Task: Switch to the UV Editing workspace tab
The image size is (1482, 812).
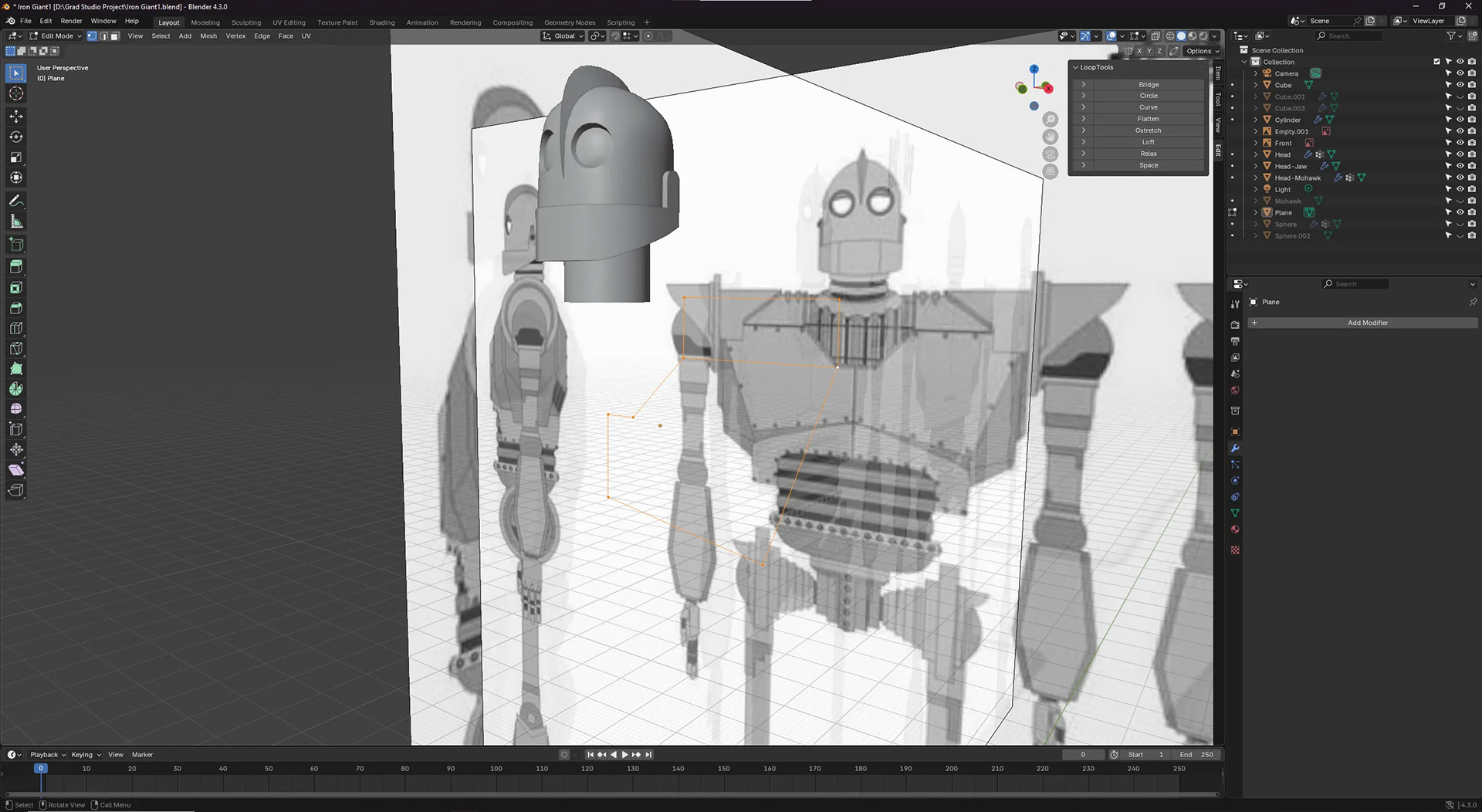Action: tap(289, 22)
